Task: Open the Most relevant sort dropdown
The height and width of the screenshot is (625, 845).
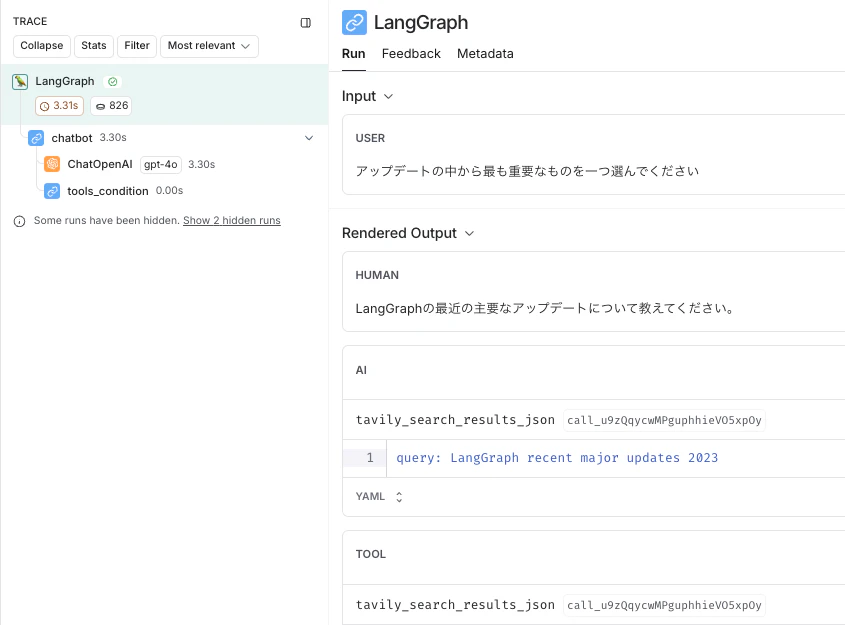Action: 209,46
